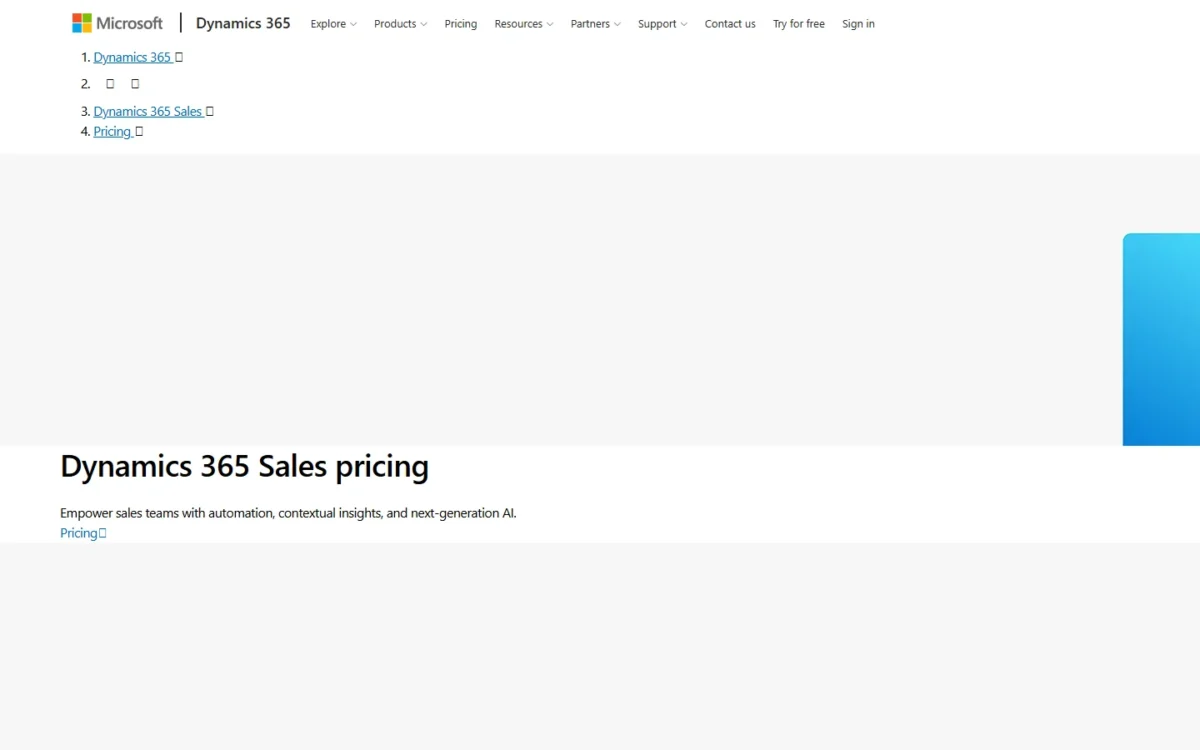
Task: Select Try for free in header
Action: pos(799,24)
